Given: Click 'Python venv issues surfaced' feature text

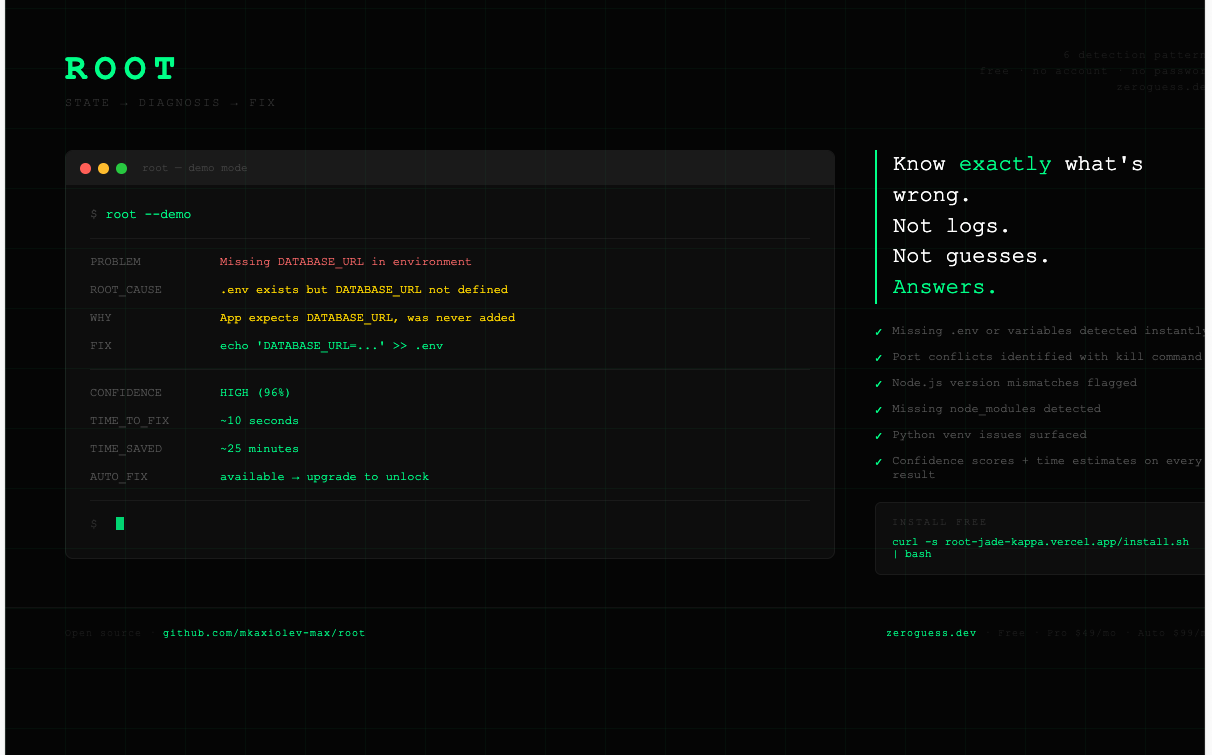Looking at the screenshot, I should 989,435.
